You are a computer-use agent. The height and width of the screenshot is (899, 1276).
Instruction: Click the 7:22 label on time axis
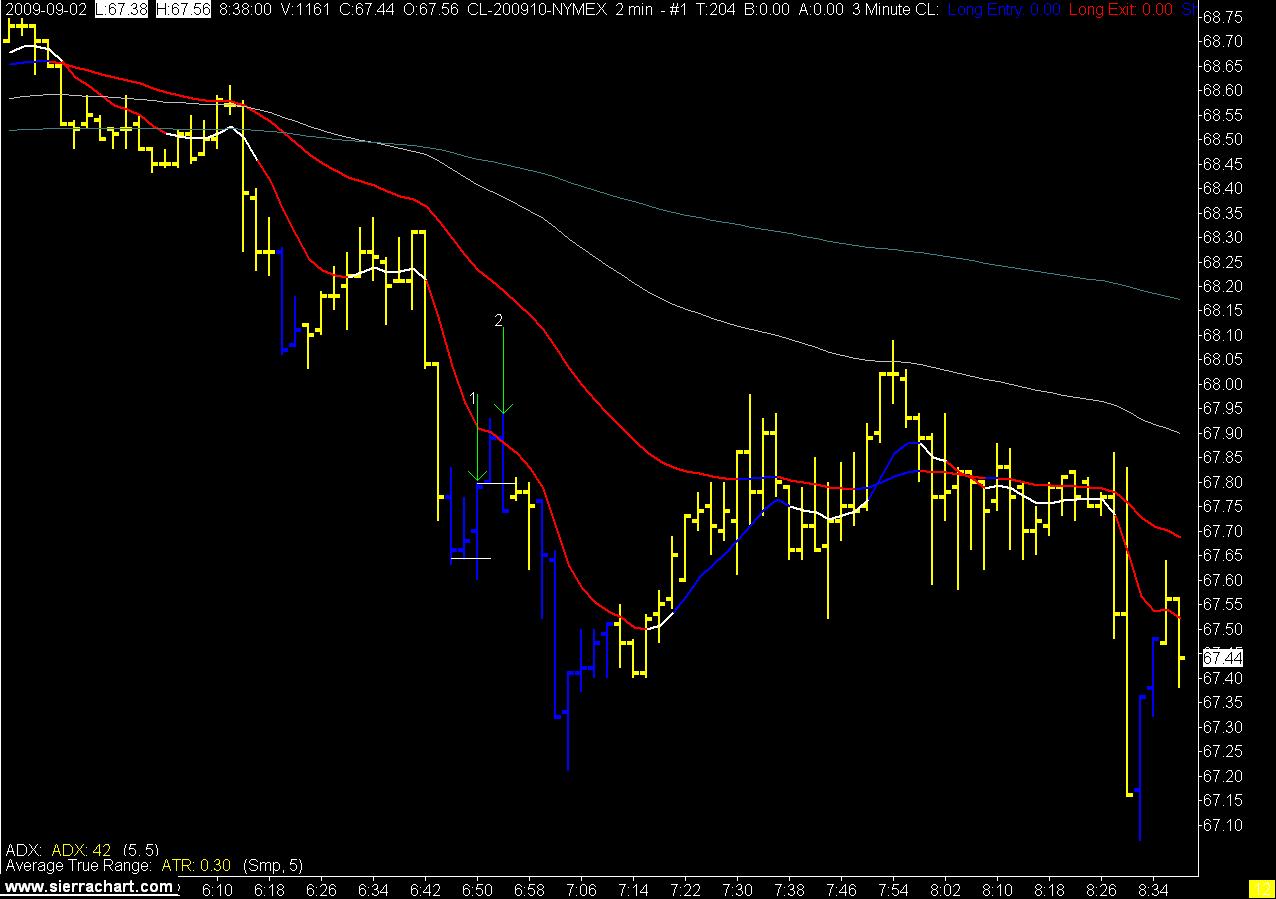[686, 889]
